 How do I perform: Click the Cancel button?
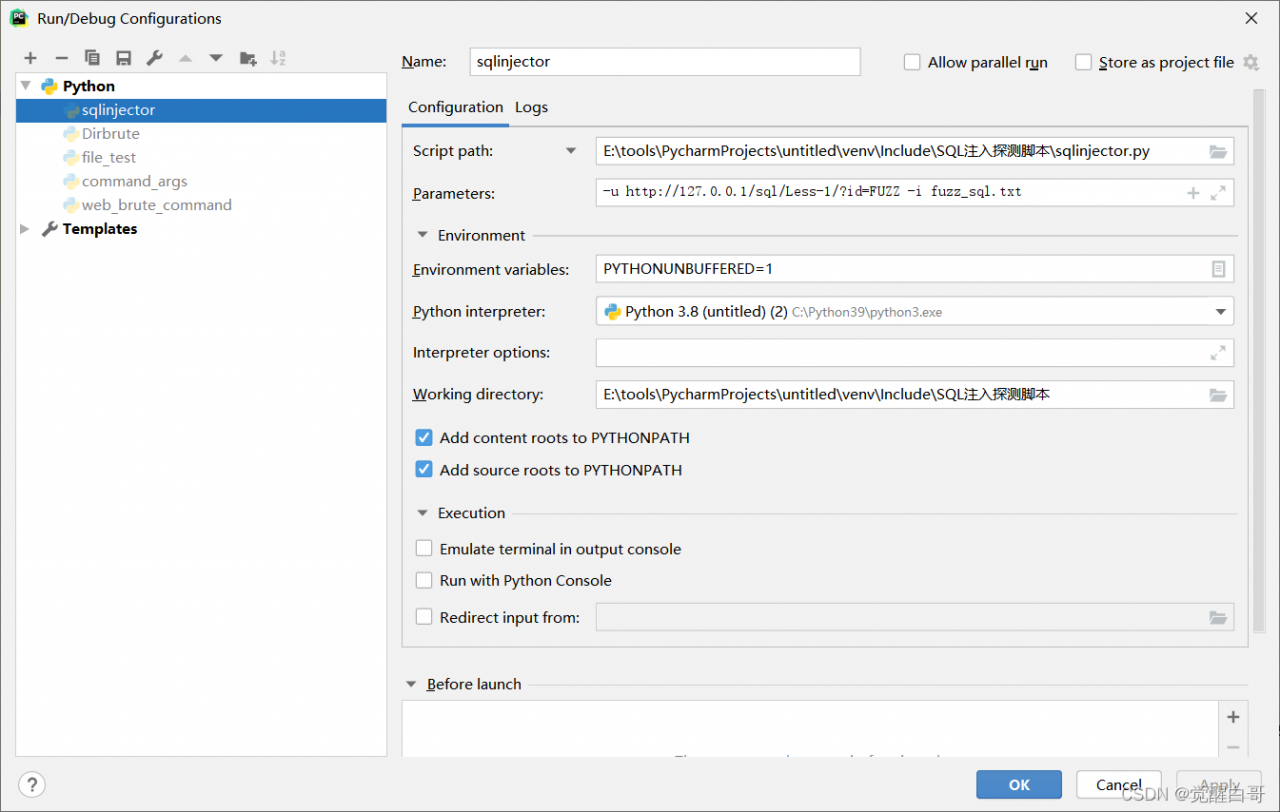point(1119,785)
